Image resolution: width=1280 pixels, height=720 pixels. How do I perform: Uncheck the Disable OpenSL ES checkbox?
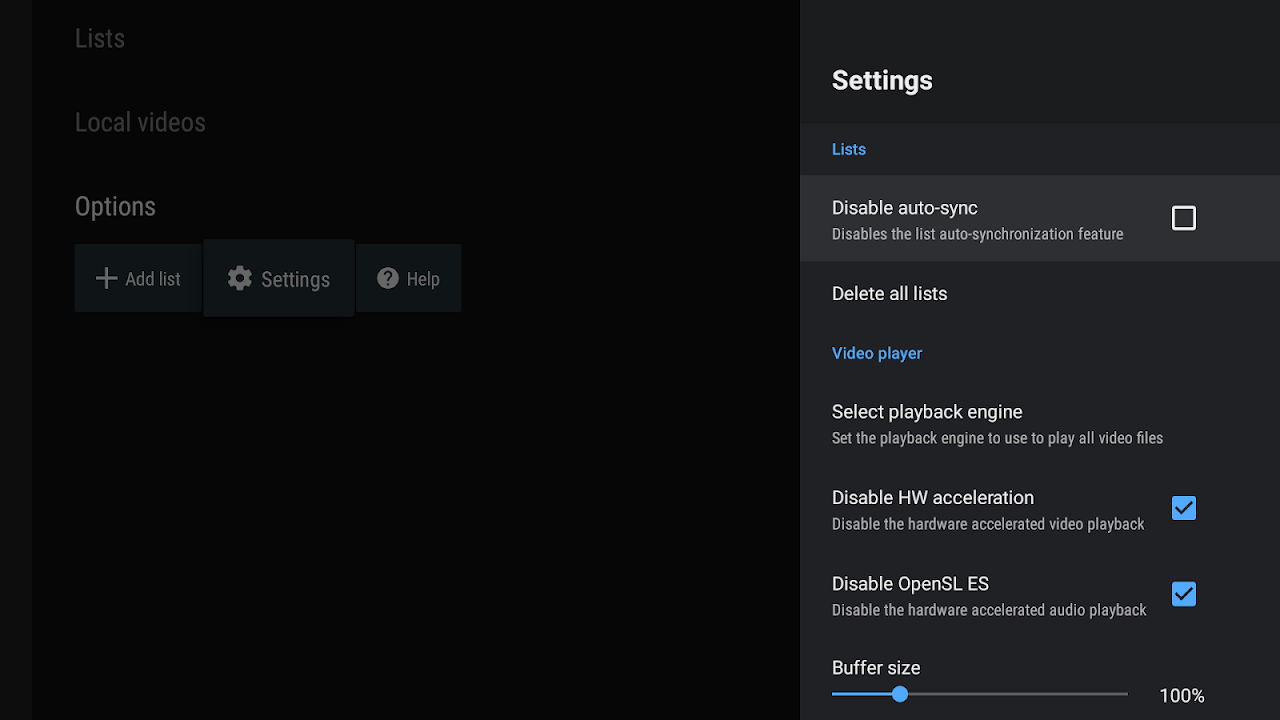click(1183, 594)
